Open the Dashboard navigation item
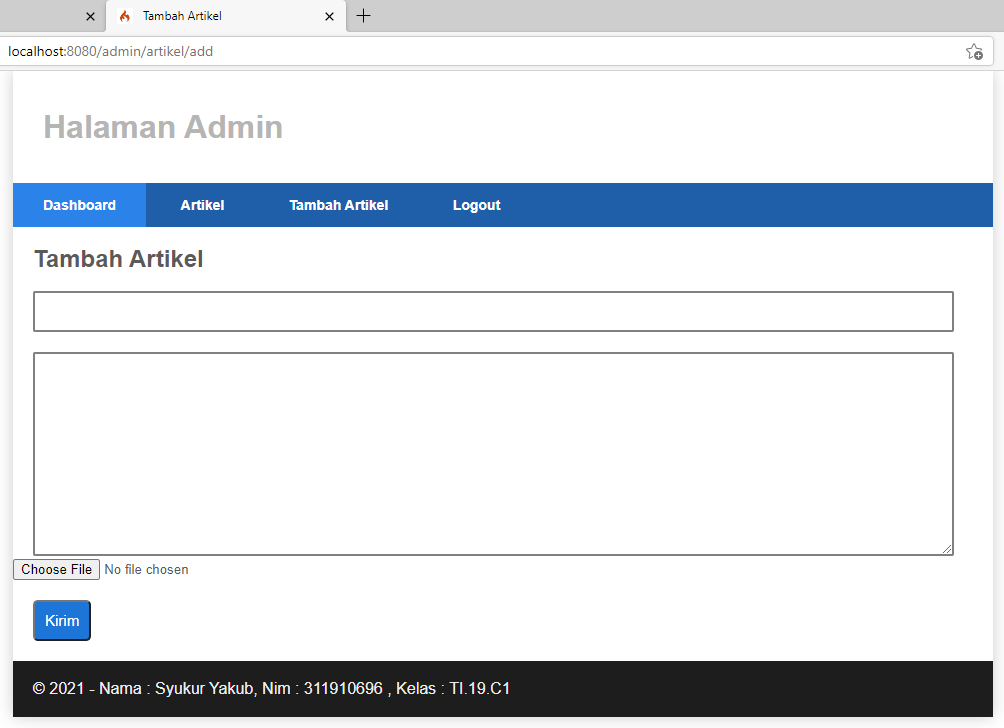 point(79,205)
